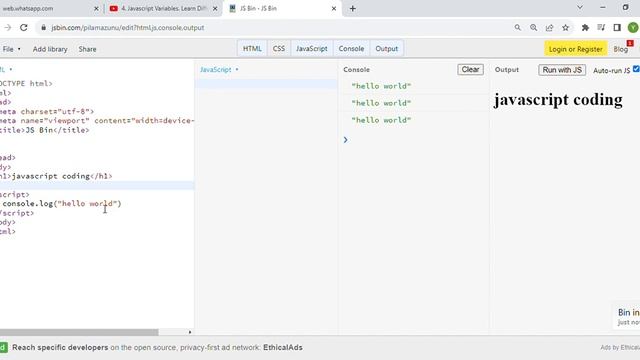Toggle the browser side panel icon
This screenshot has height=360, width=640.
[x=617, y=27]
